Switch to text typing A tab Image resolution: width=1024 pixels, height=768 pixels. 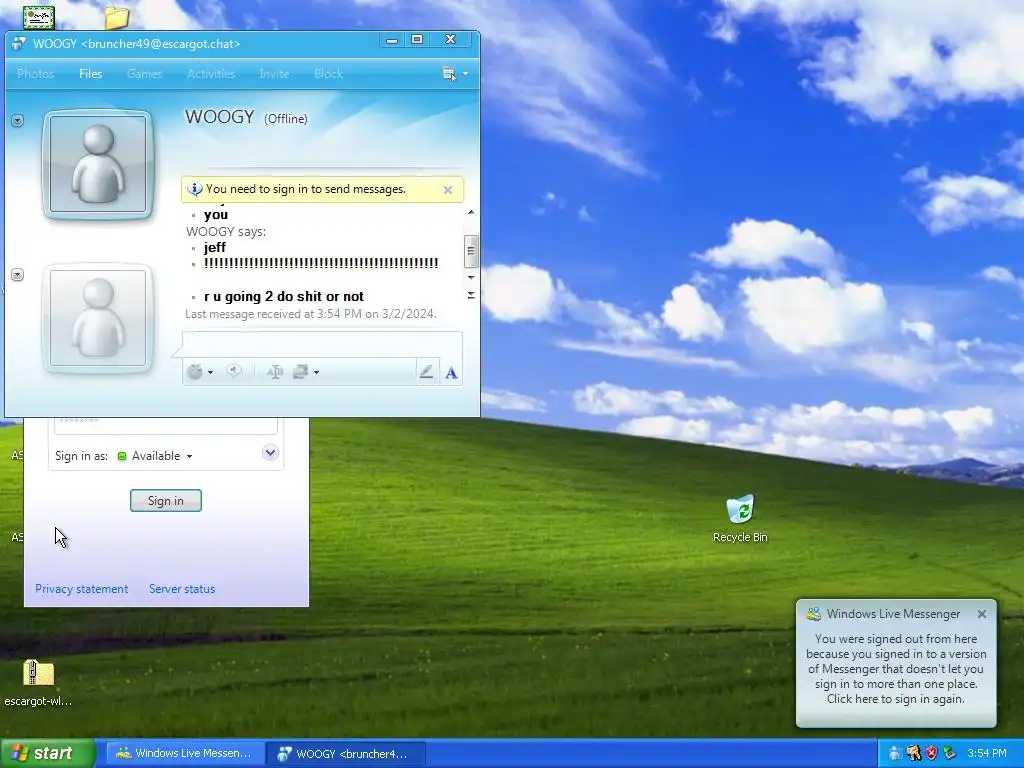tap(451, 373)
